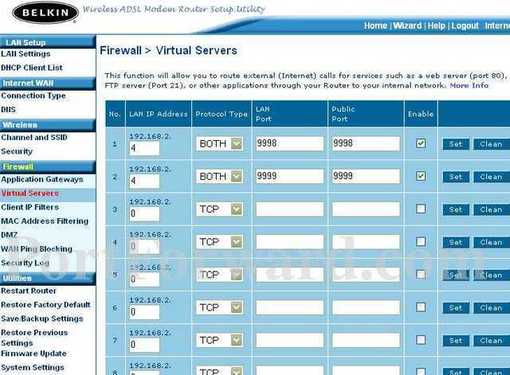This screenshot has height=375, width=510.
Task: Open Security Log page
Action: [25, 263]
